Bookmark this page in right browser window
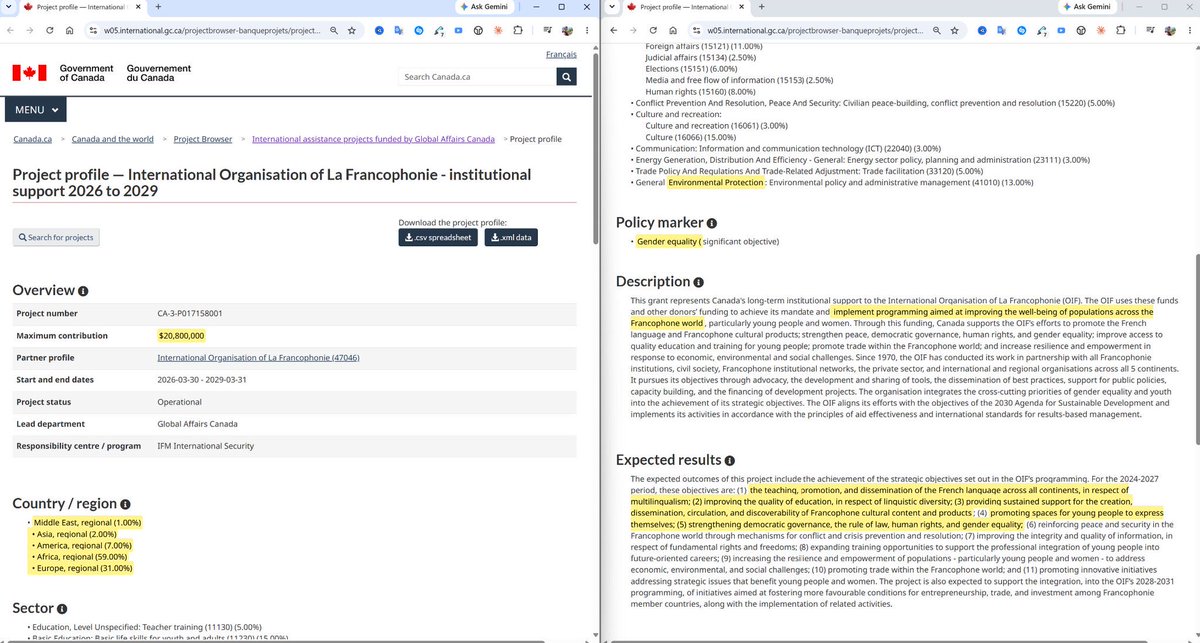This screenshot has width=1200, height=643. (955, 31)
